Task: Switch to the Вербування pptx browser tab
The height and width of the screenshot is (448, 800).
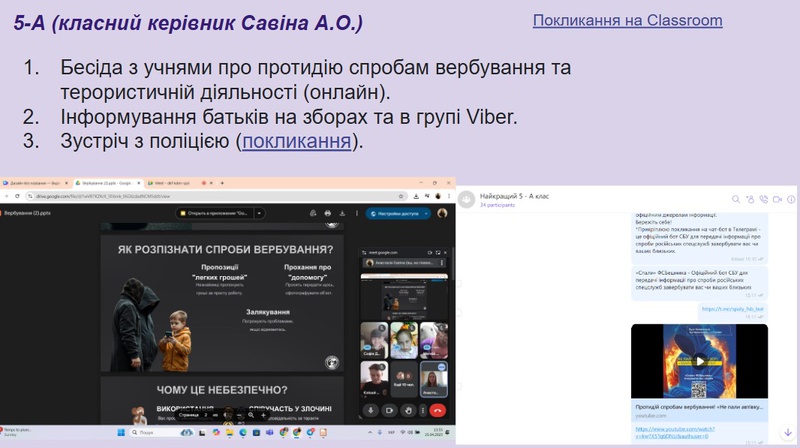Action: (108, 183)
